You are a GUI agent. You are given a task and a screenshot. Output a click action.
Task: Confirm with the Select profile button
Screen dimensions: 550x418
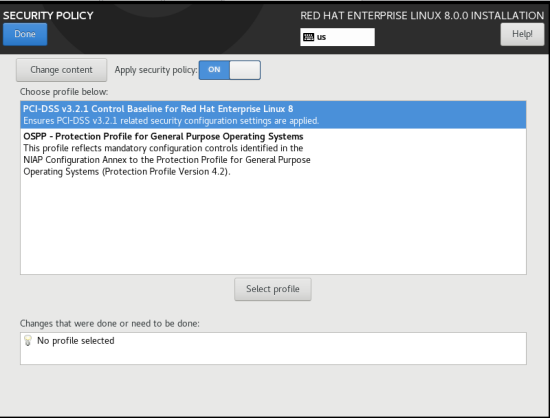pyautogui.click(x=273, y=289)
